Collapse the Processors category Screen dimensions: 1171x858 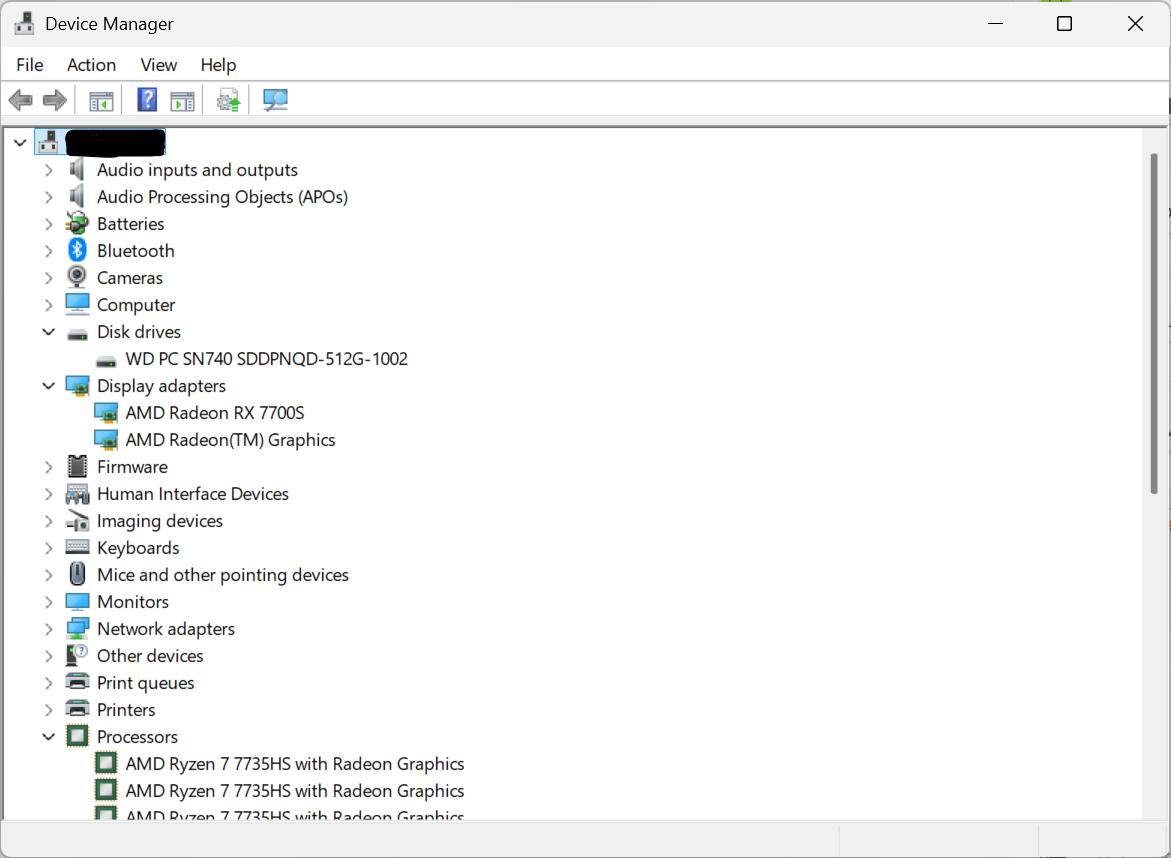click(x=48, y=737)
